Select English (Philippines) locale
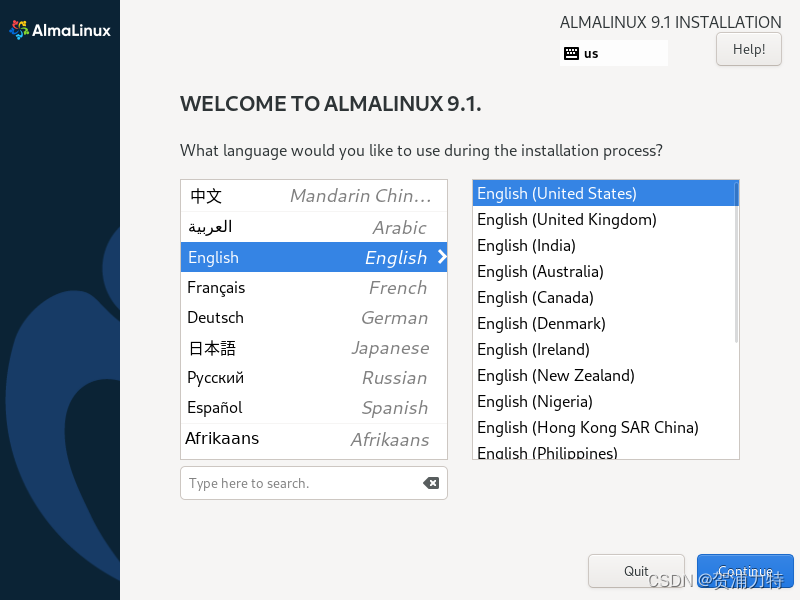 pyautogui.click(x=606, y=451)
